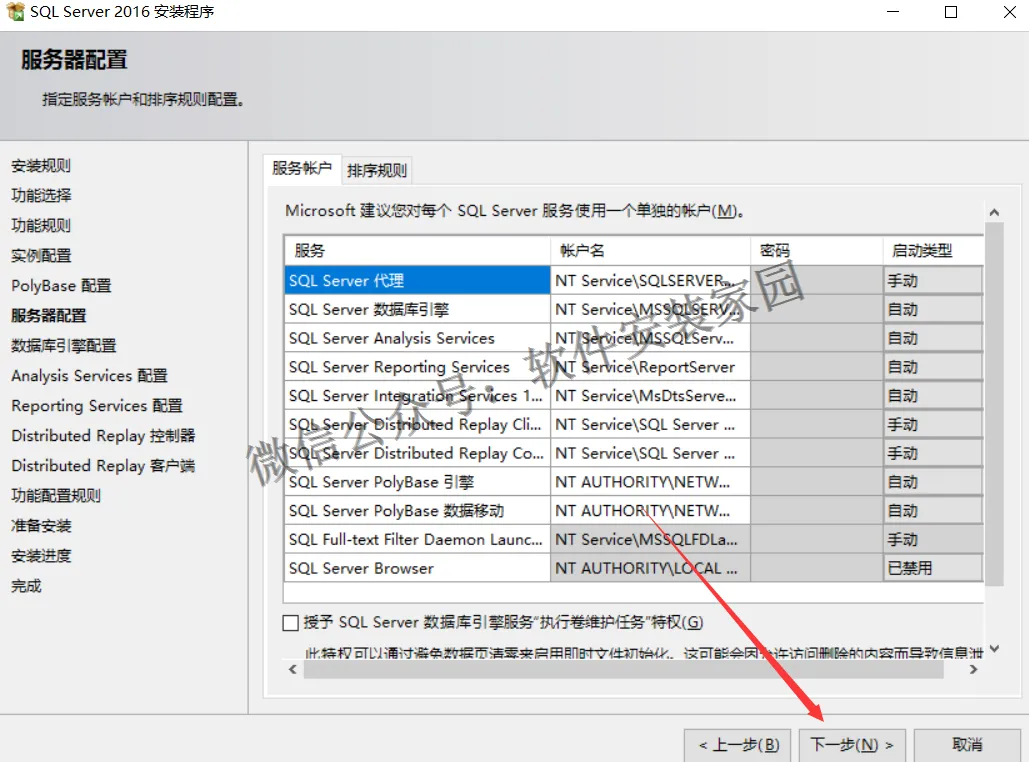This screenshot has height=762, width=1029.
Task: Click the 安装进度 step
Action: click(x=41, y=557)
